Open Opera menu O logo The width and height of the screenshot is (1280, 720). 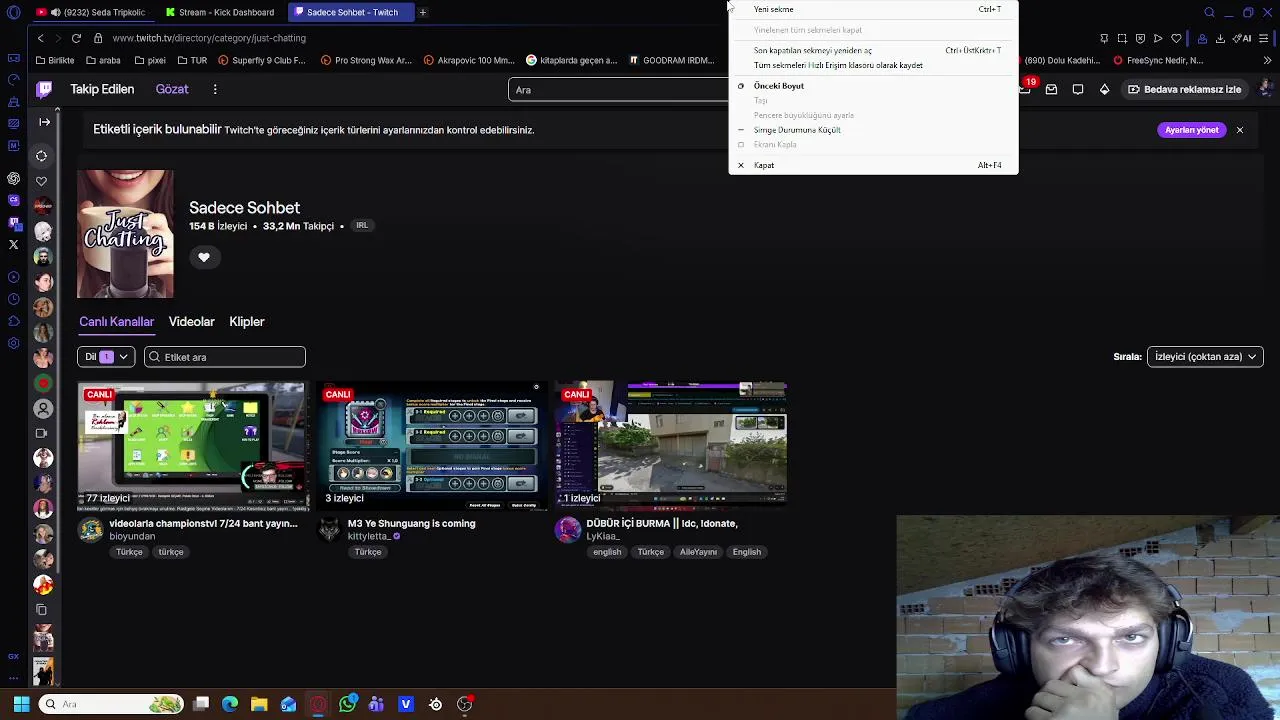point(13,12)
